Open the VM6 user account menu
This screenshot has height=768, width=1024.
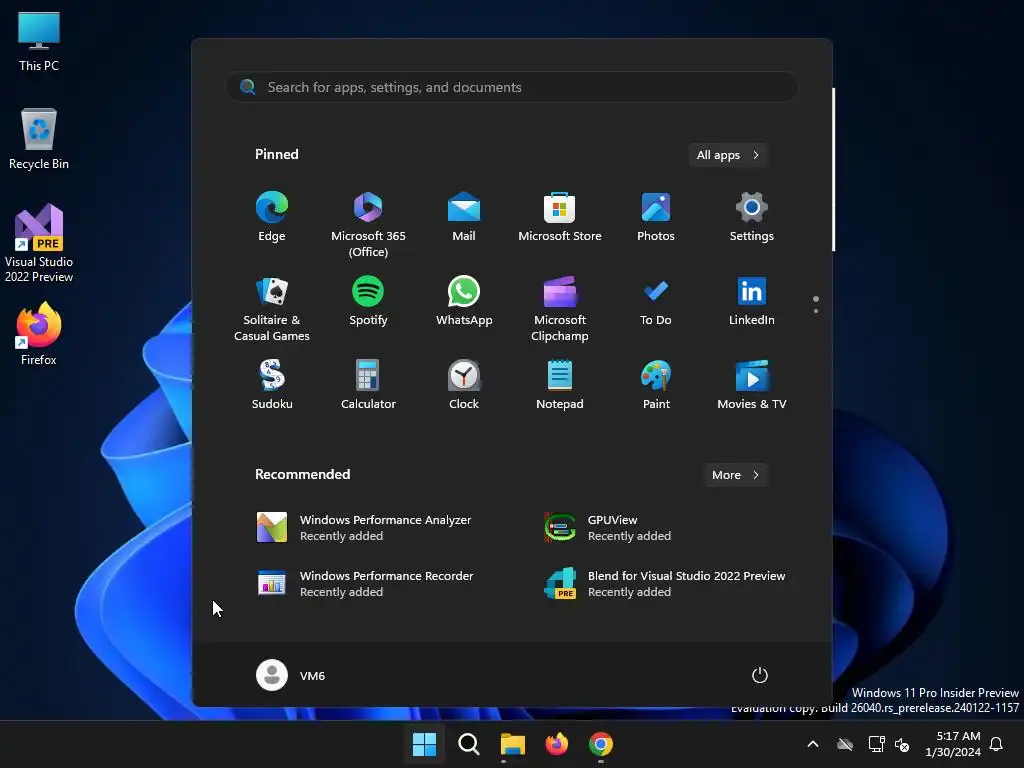pyautogui.click(x=291, y=675)
